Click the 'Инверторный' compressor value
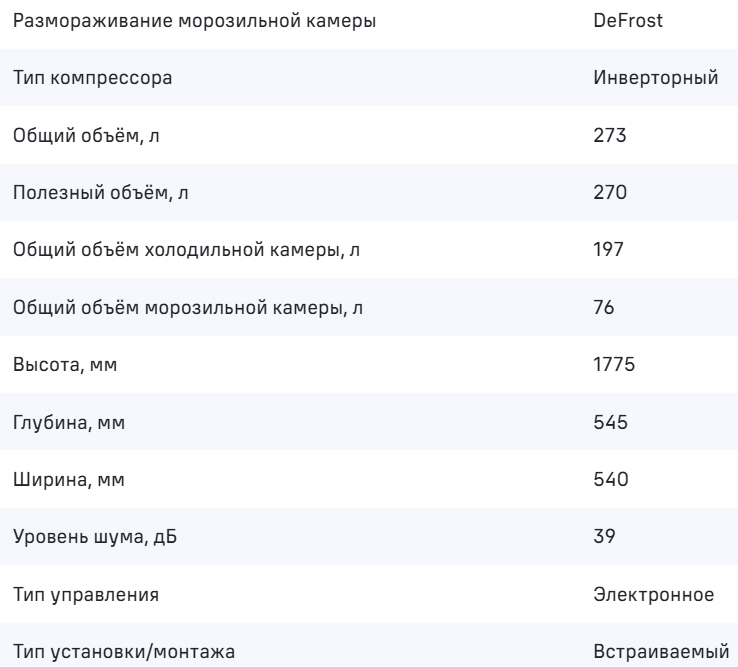The width and height of the screenshot is (738, 667). coord(655,78)
